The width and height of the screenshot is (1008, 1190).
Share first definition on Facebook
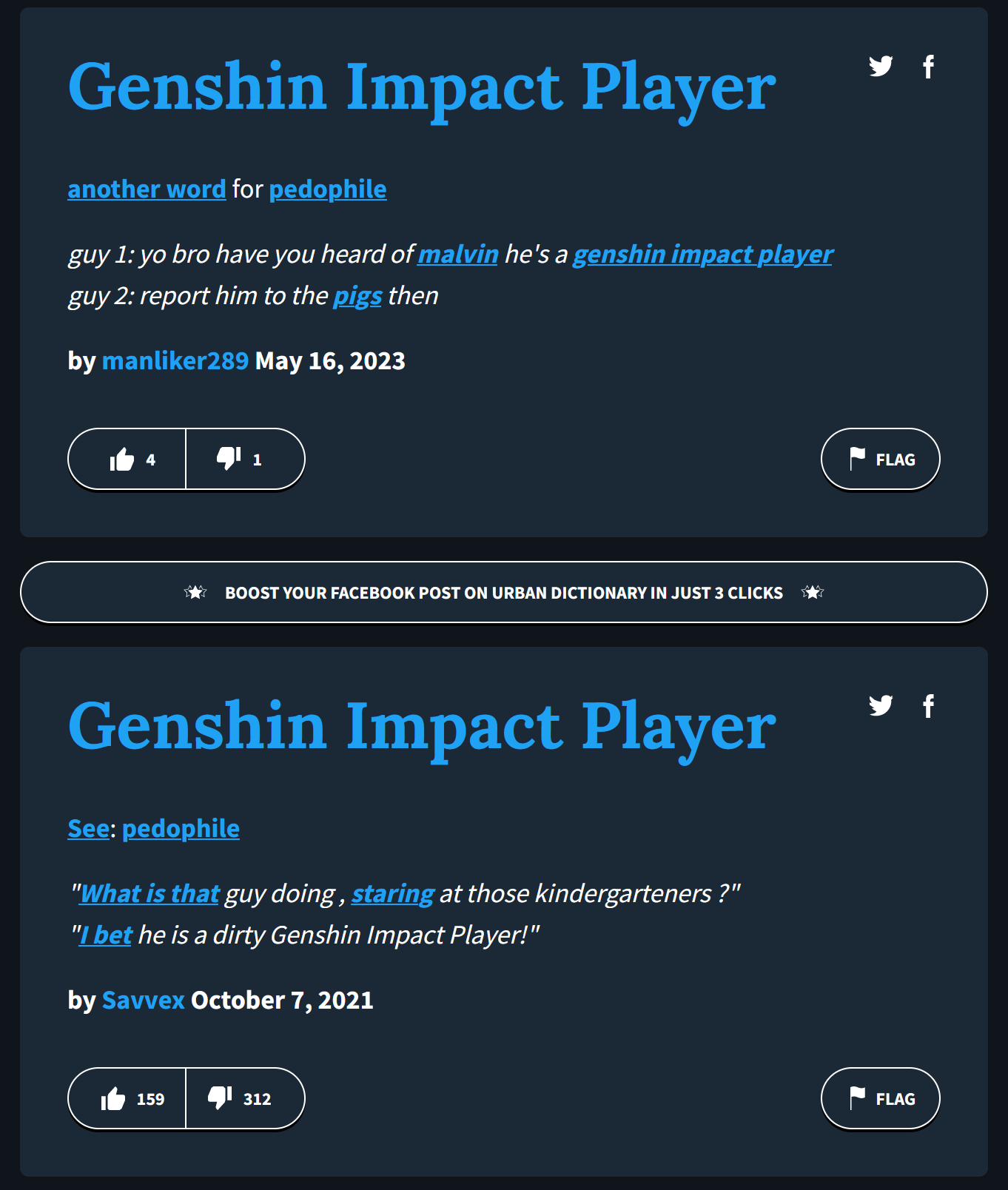click(928, 67)
